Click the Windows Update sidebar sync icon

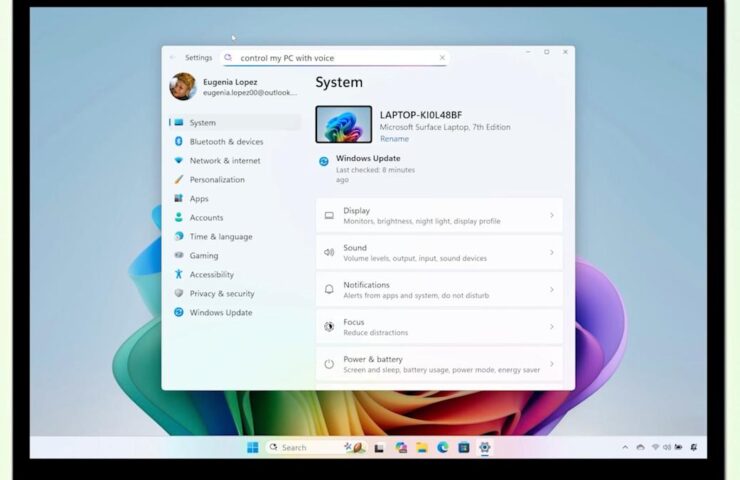point(178,312)
